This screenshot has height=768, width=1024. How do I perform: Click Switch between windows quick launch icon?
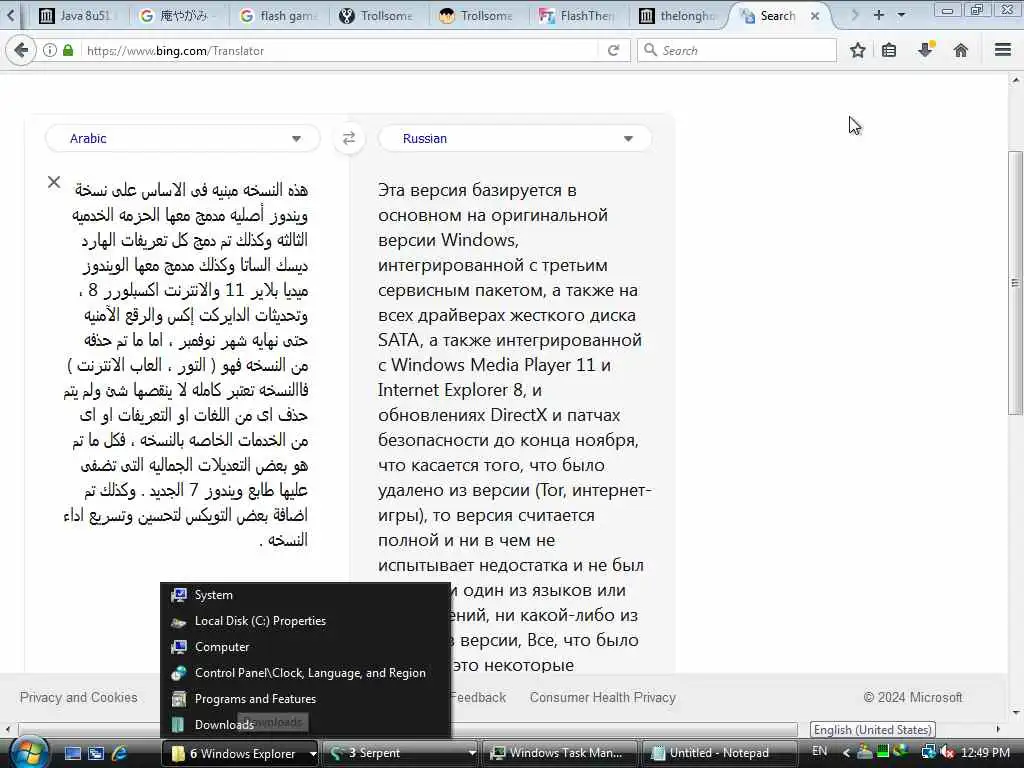[x=96, y=754]
